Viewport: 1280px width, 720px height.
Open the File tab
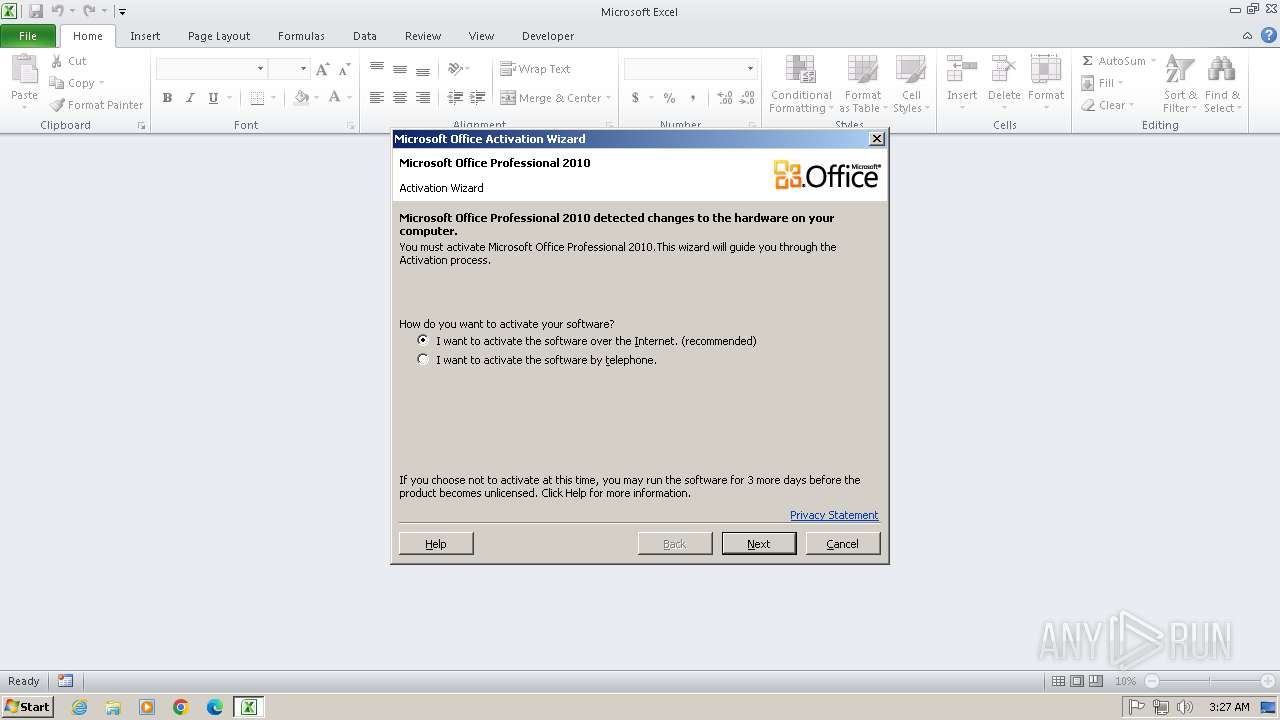(x=28, y=36)
